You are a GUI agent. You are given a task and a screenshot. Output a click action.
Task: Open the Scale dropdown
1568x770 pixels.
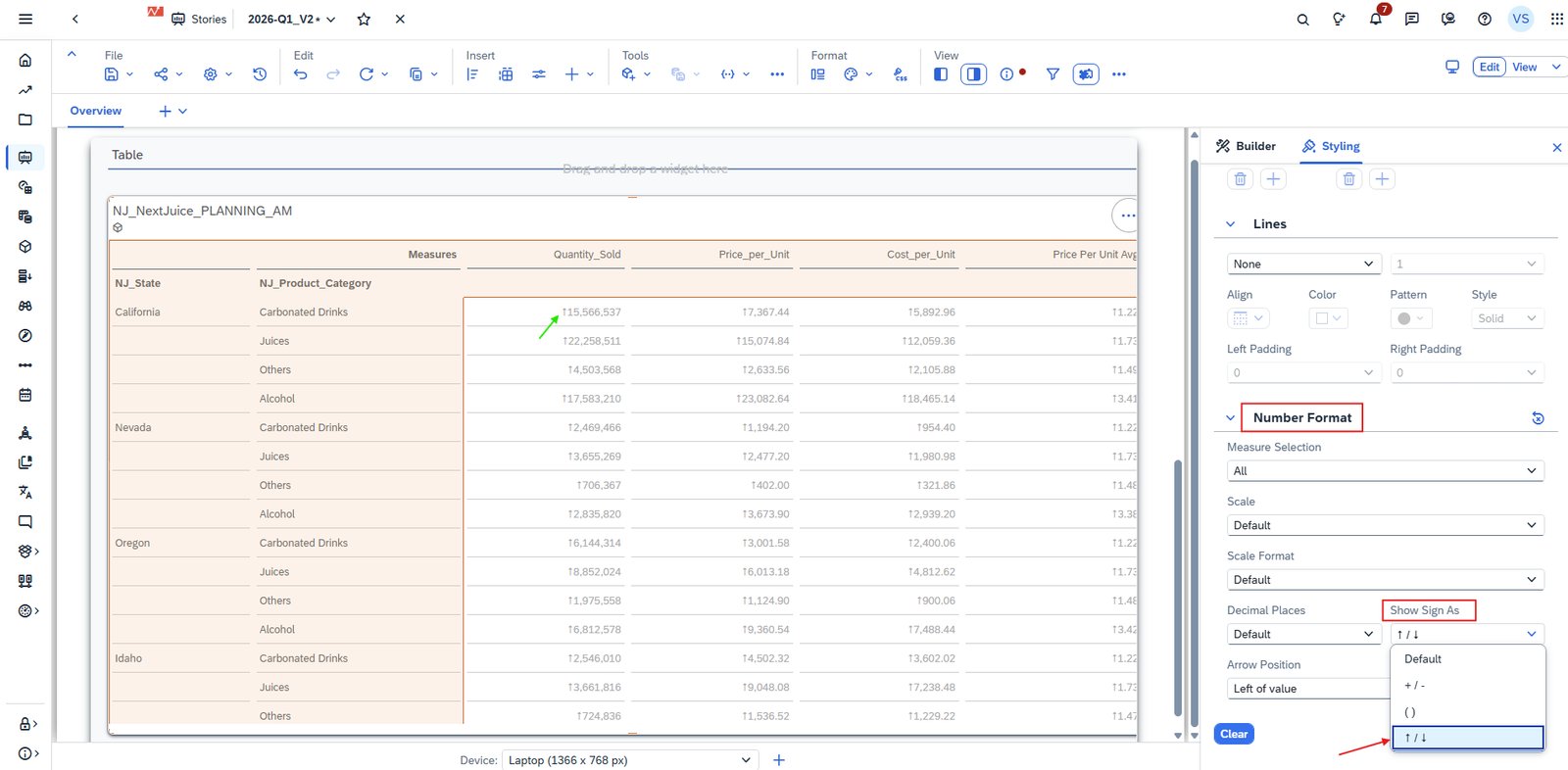pyautogui.click(x=1385, y=526)
